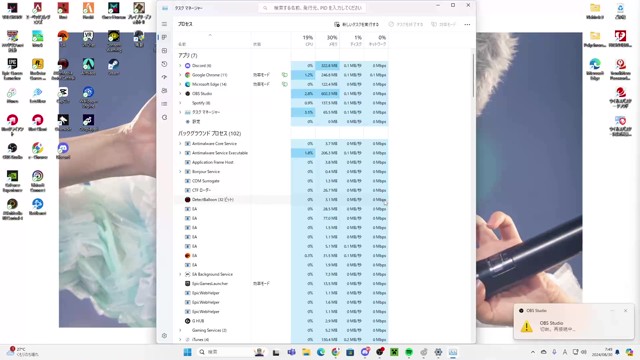This screenshot has width=640, height=360.
Task: Open the Performance page in sidebar
Action: click(x=164, y=51)
